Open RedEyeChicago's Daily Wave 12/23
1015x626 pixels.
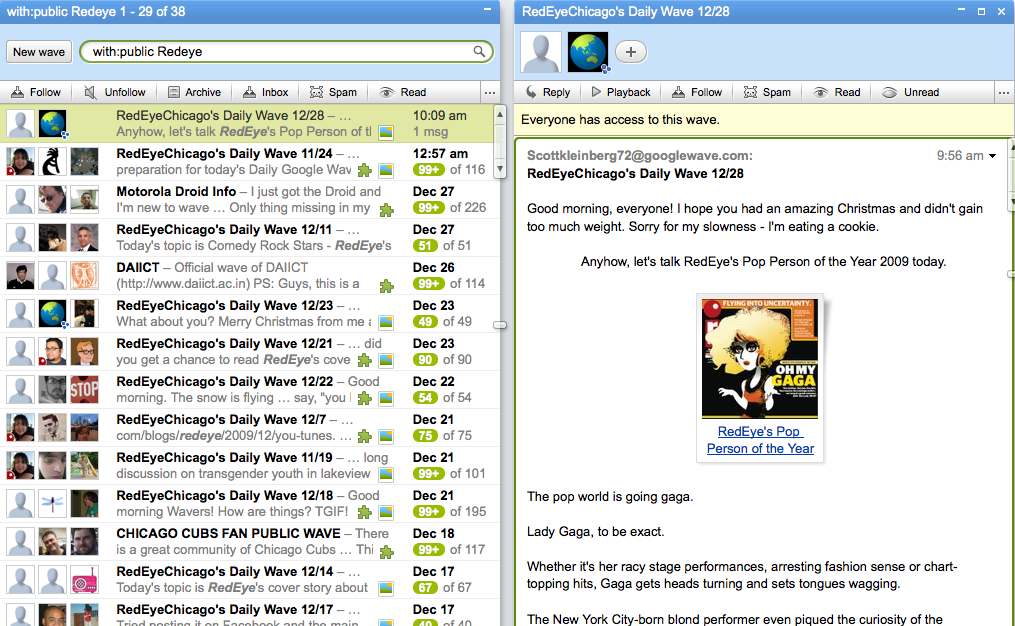[x=250, y=313]
